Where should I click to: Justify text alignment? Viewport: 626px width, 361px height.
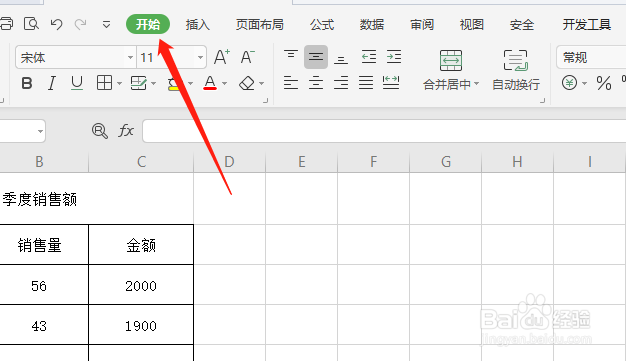(x=366, y=83)
